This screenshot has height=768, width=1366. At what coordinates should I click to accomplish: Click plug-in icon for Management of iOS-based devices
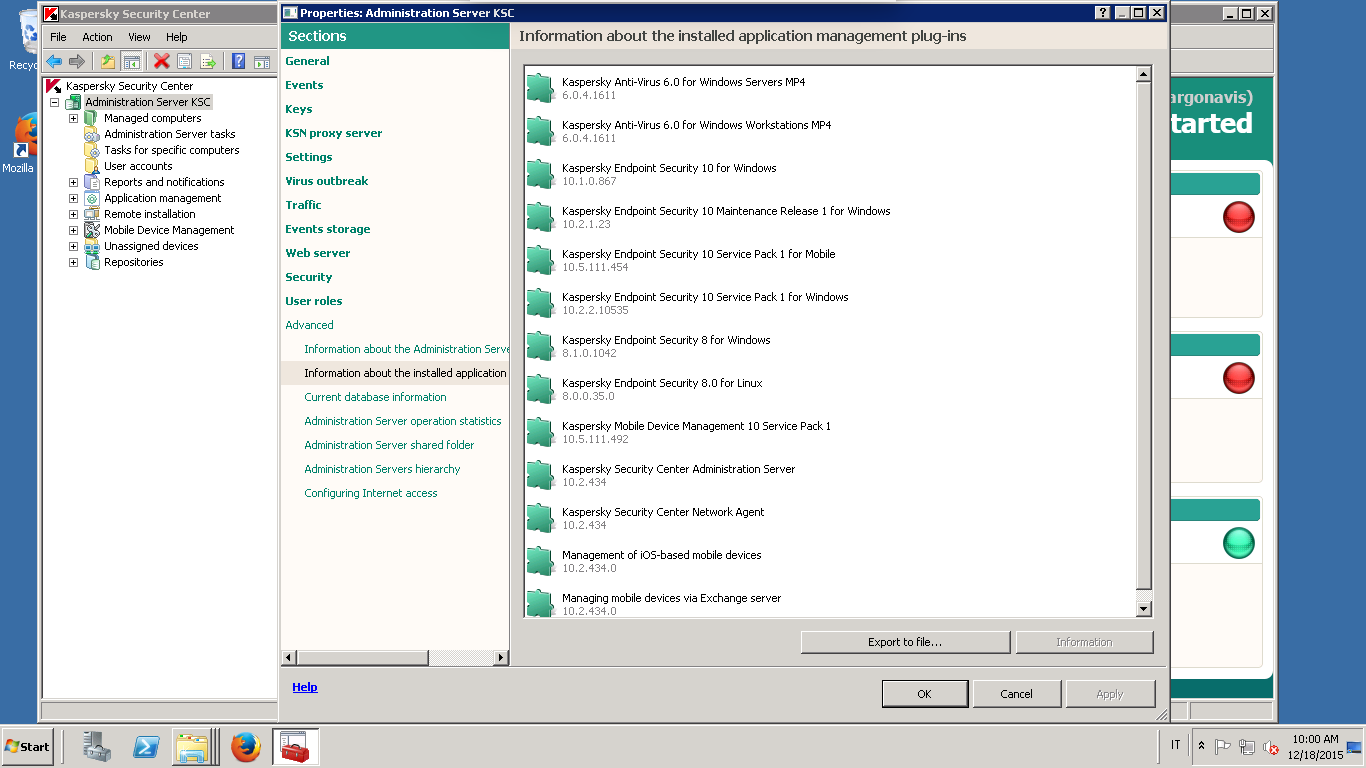point(541,561)
